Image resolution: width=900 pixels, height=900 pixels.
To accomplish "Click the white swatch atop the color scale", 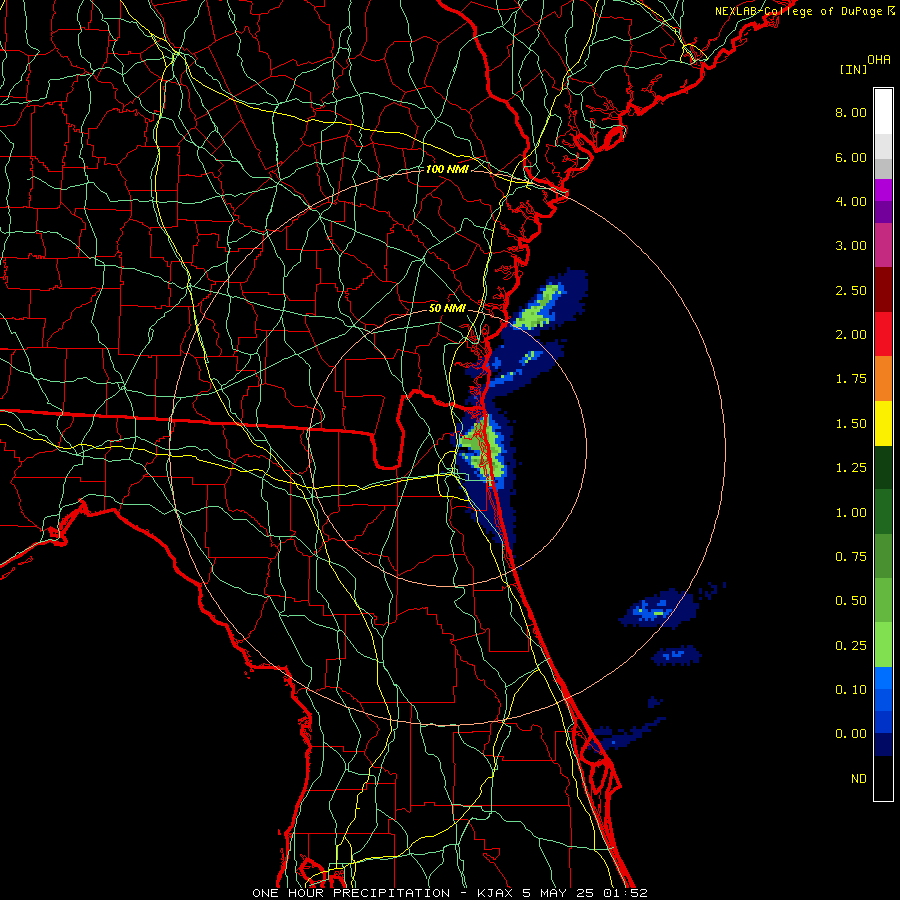I will (x=883, y=112).
